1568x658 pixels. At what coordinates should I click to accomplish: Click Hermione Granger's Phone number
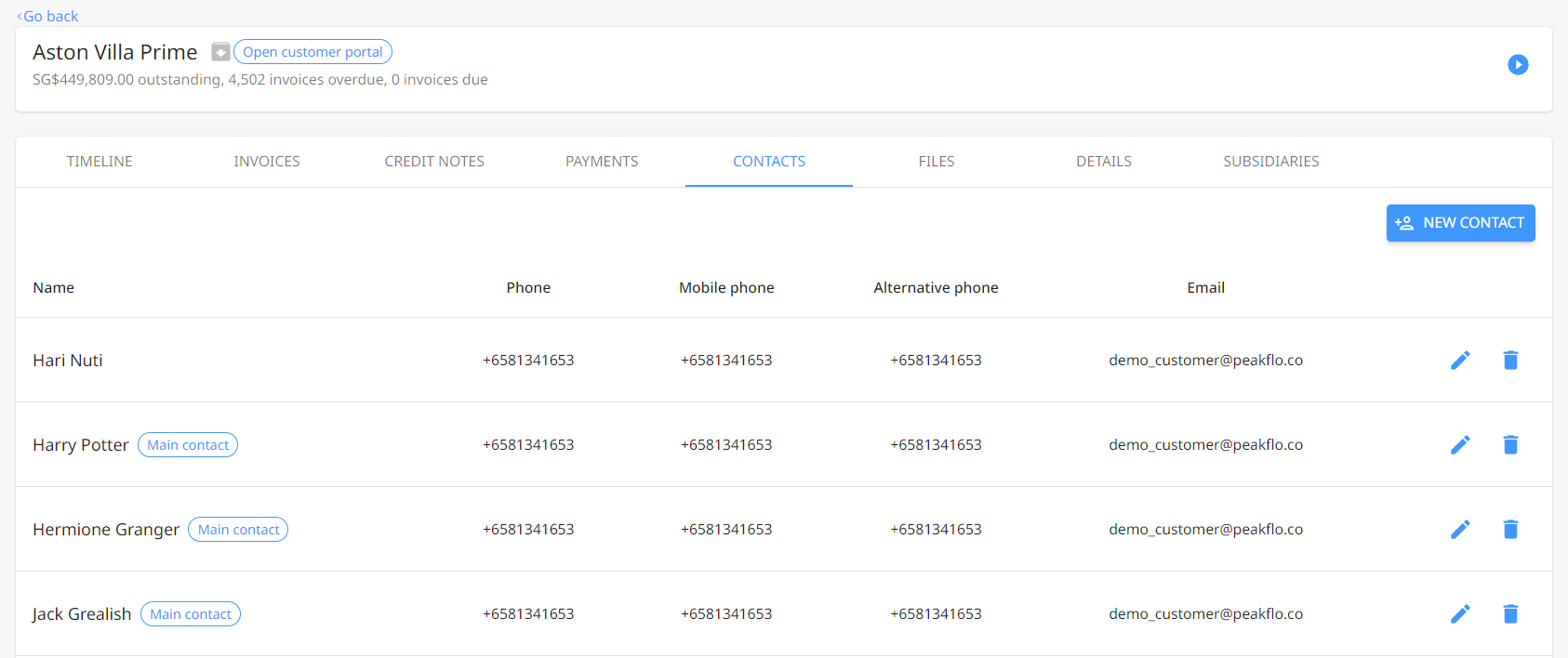(528, 530)
